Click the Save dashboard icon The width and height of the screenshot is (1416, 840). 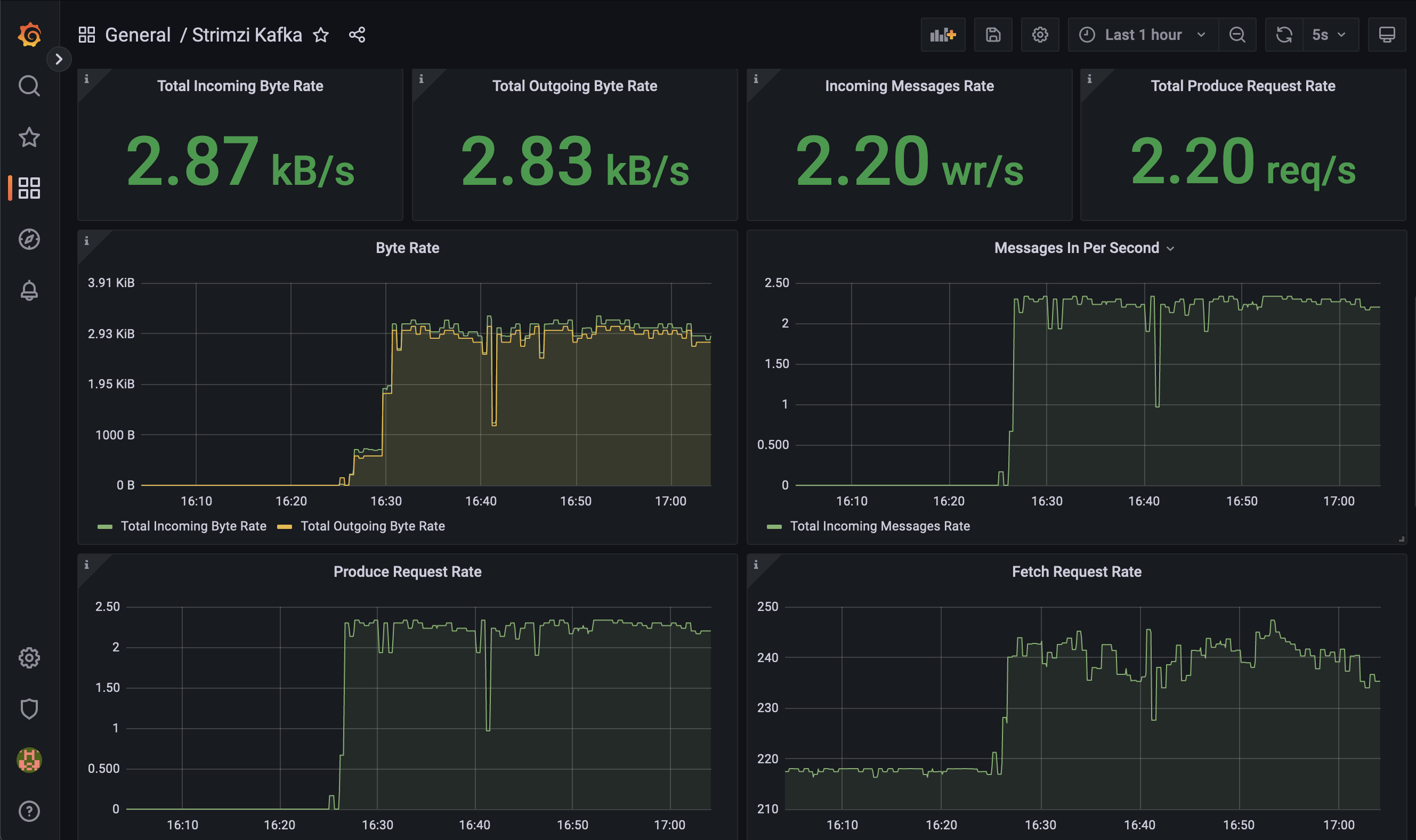[993, 35]
